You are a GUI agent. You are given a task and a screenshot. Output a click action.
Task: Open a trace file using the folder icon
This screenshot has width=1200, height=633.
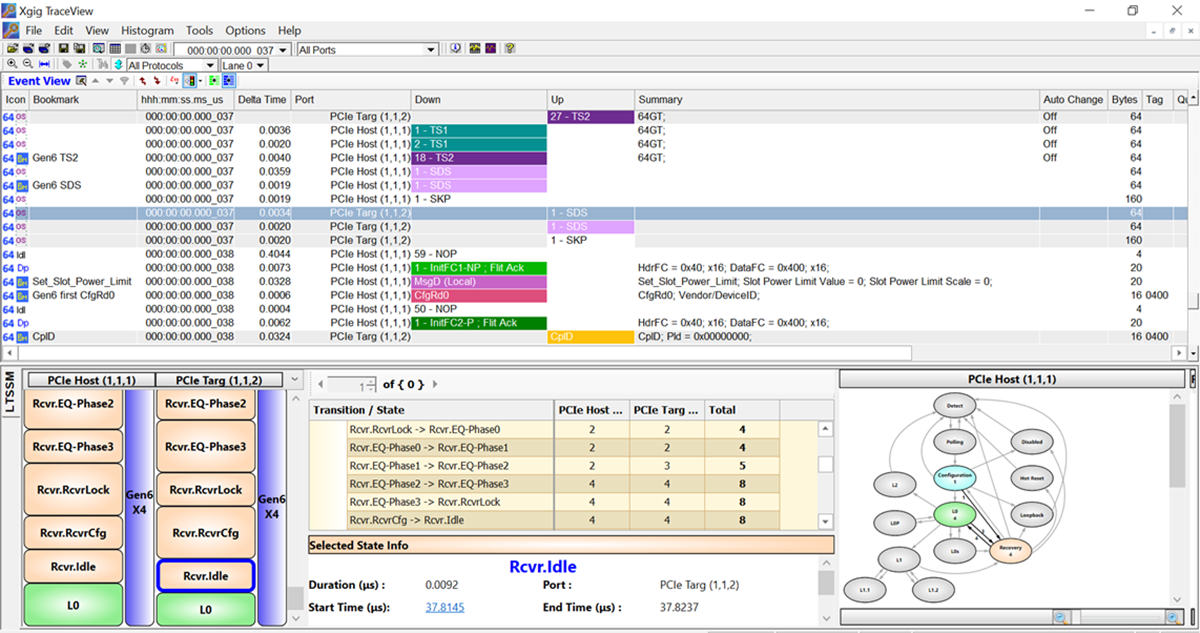[11, 47]
